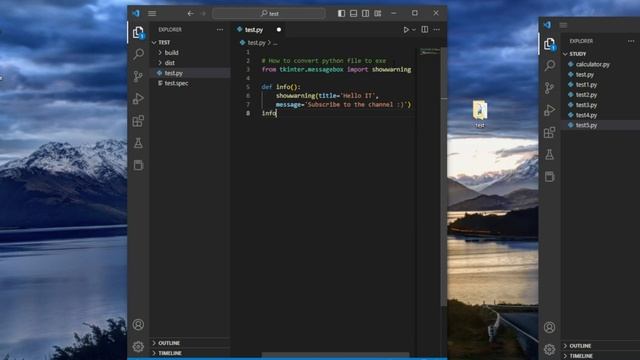The width and height of the screenshot is (640, 360).
Task: Open test.py in the STUDY folder list
Action: coord(584,75)
